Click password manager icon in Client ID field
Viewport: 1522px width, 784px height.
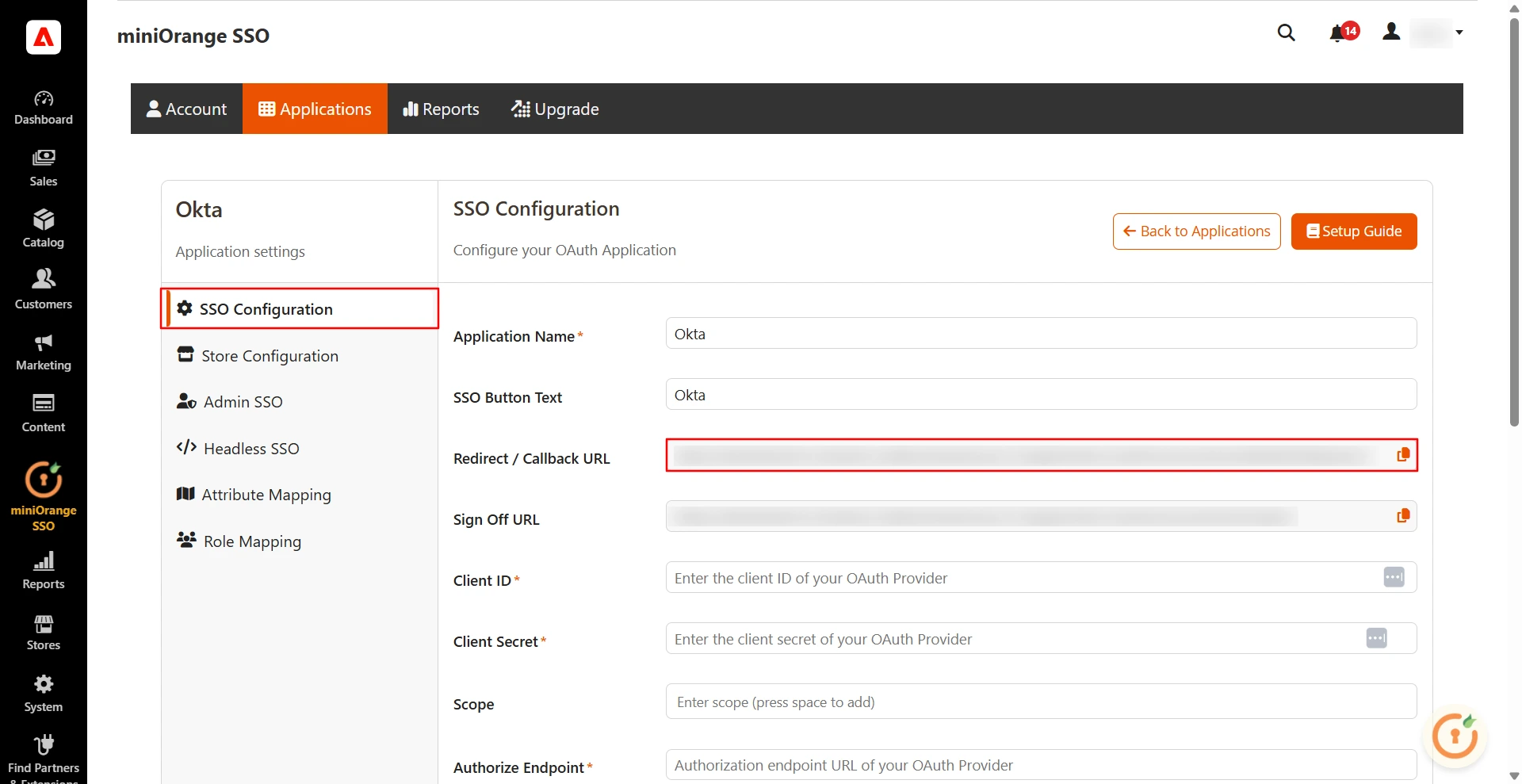pos(1394,577)
